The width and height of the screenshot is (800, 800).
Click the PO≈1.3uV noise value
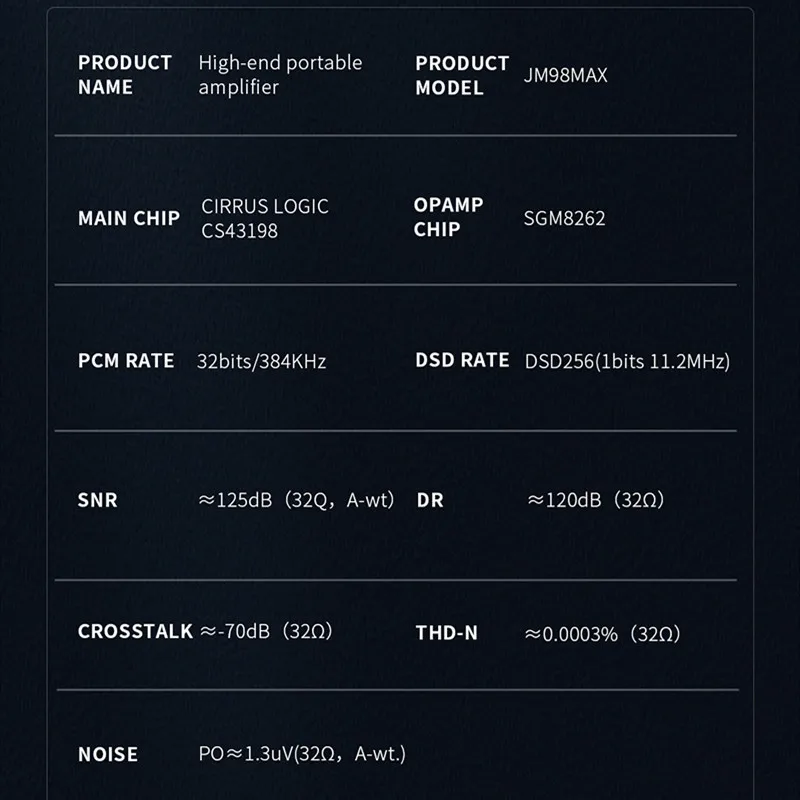pyautogui.click(x=302, y=754)
